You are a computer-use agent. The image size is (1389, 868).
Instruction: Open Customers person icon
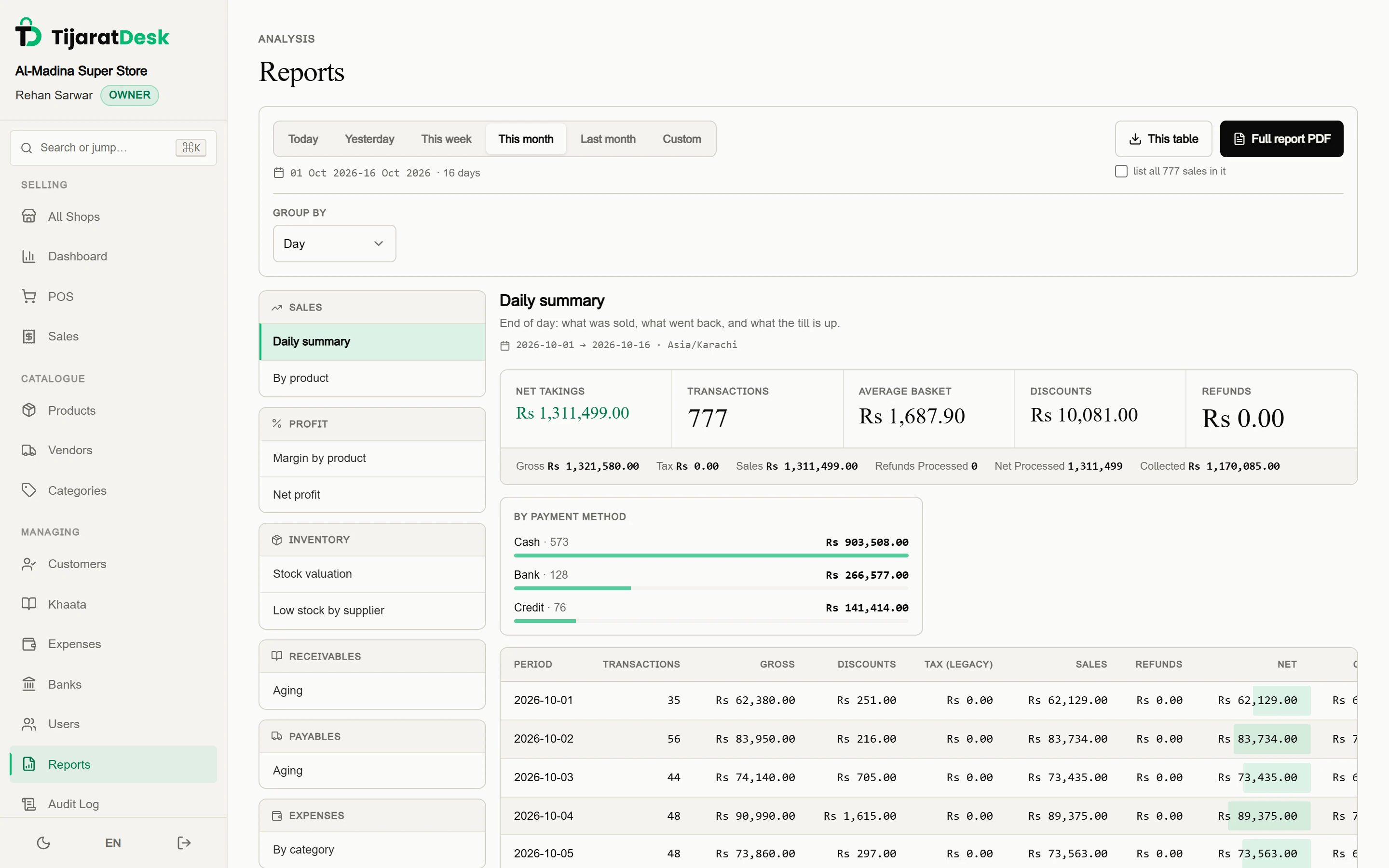[x=29, y=564]
